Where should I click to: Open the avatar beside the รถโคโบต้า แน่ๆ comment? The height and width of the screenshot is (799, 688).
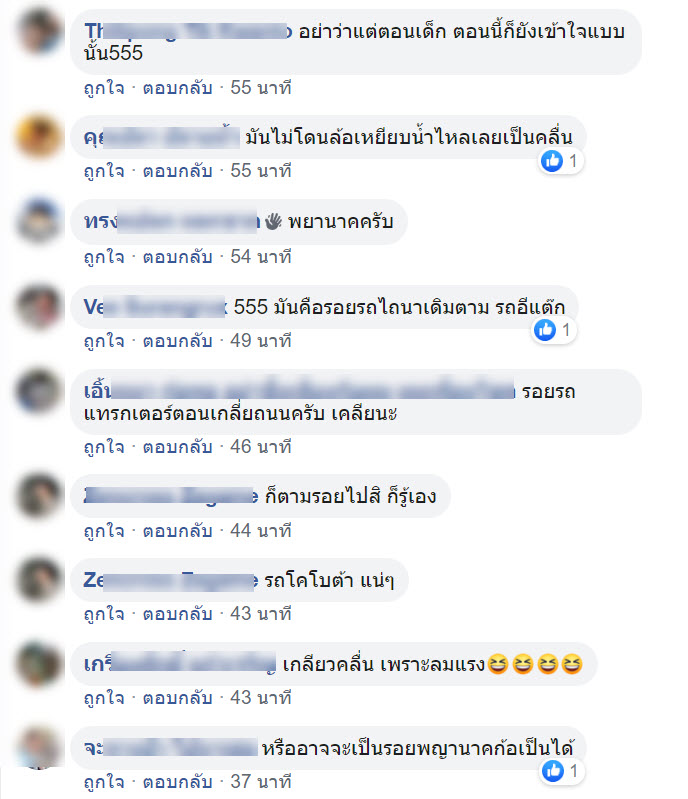pyautogui.click(x=39, y=579)
